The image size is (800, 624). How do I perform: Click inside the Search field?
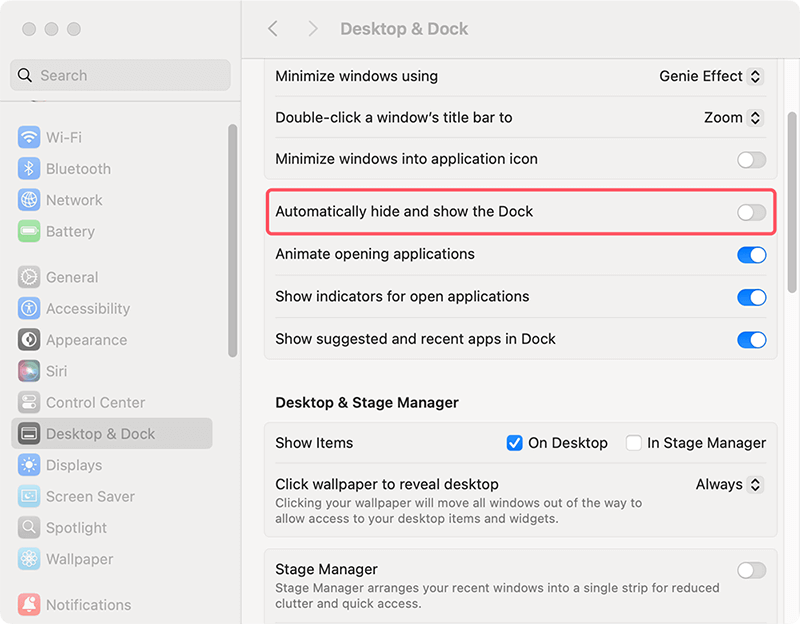pos(120,75)
